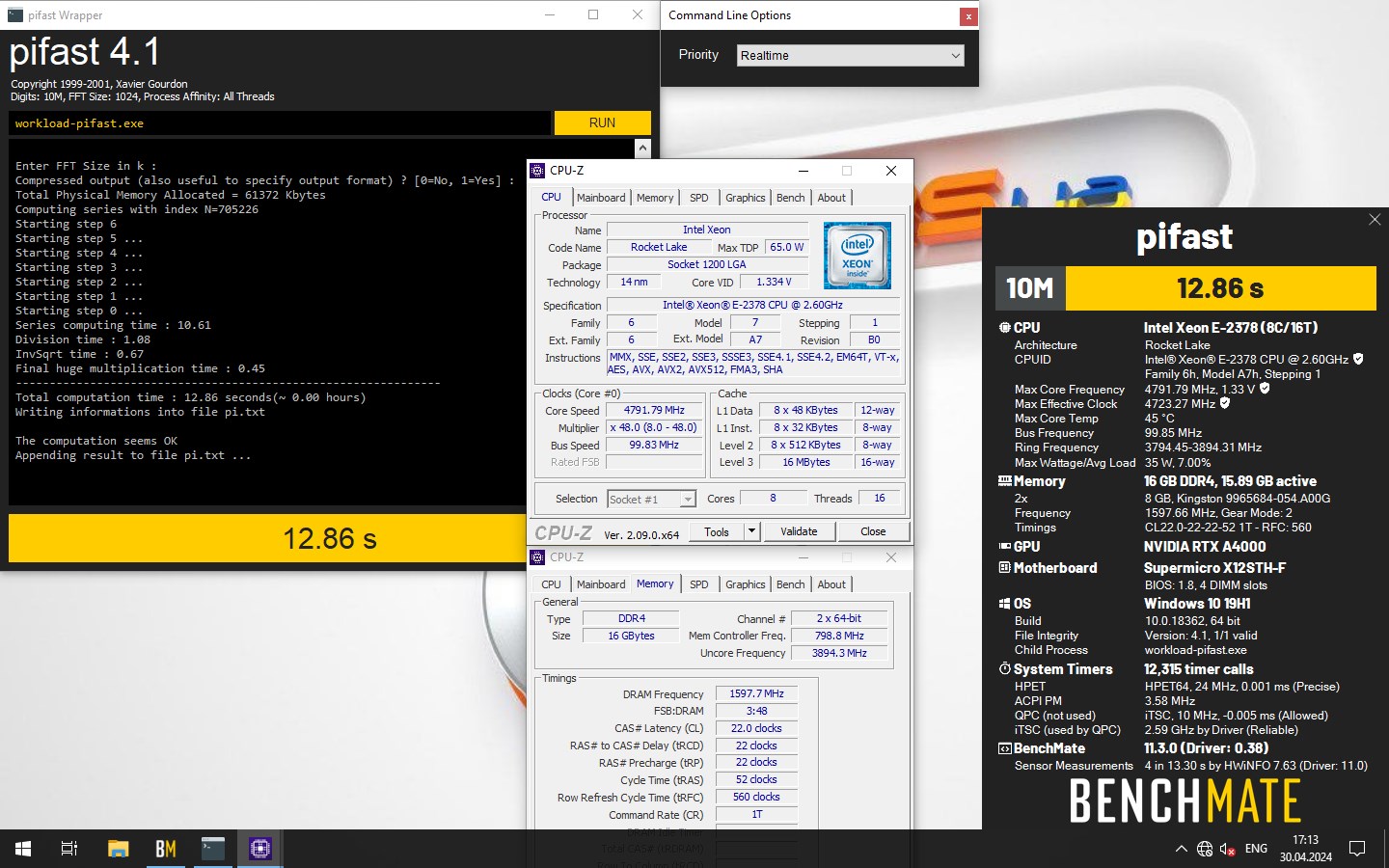Select the SPD tab in lower CPU-Z window
The width and height of the screenshot is (1389, 868).
point(699,584)
